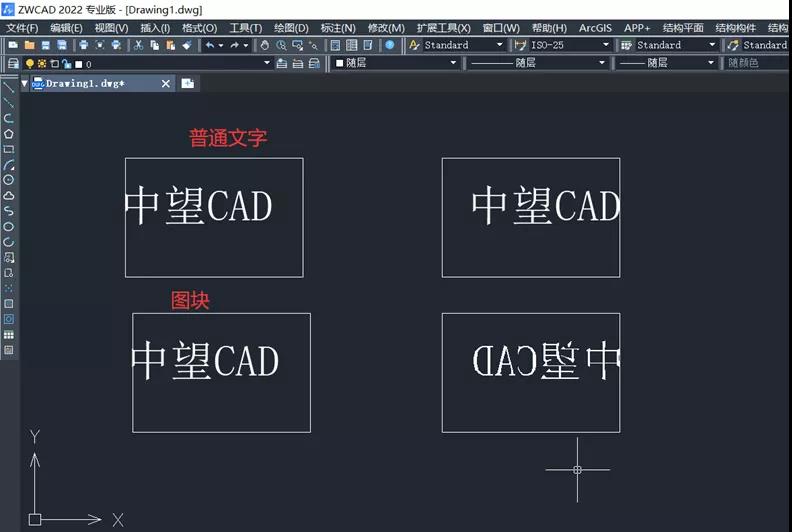Click the Publish printer icon
Image resolution: width=792 pixels, height=532 pixels.
pos(116,45)
